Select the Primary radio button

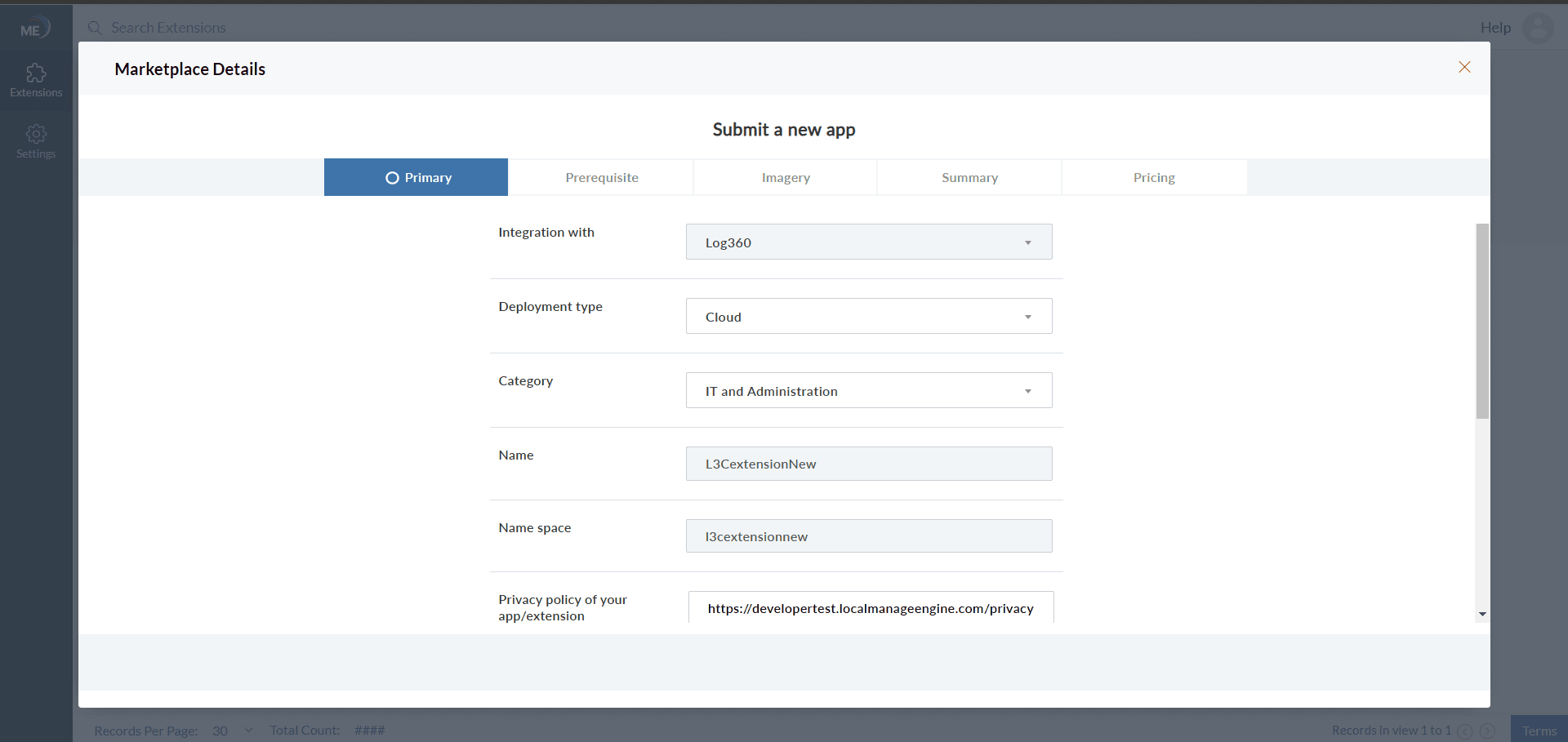coord(393,177)
